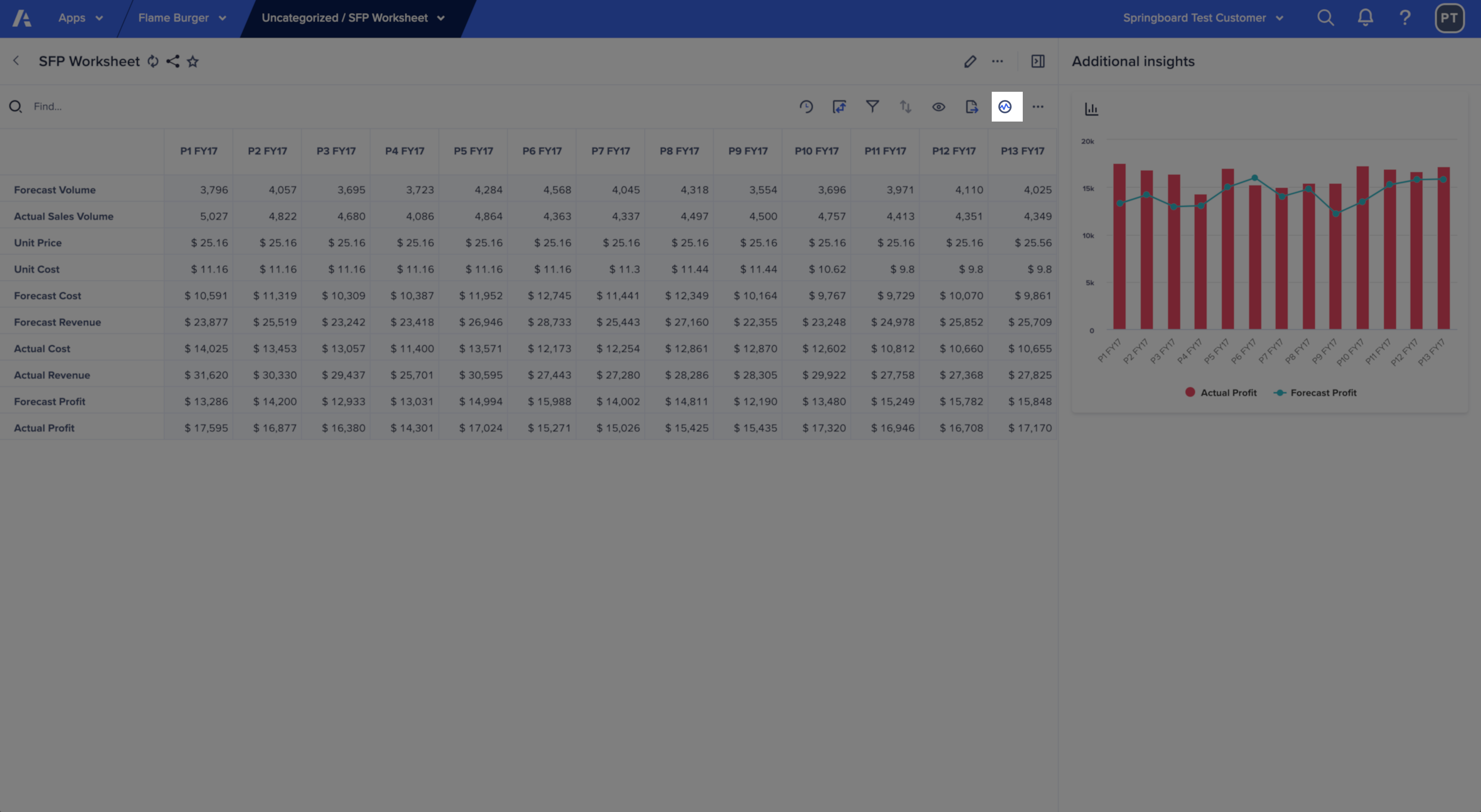This screenshot has height=812, width=1481.
Task: Open the filter icon in toolbar
Action: 871,106
